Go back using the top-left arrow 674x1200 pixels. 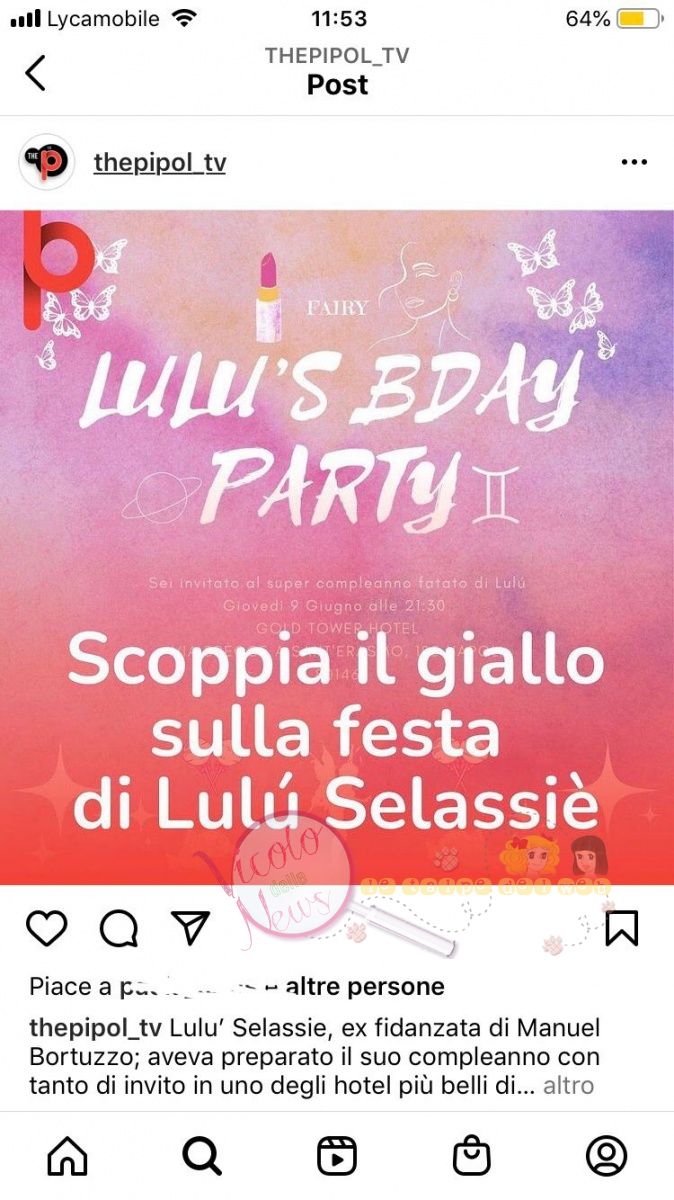pos(36,72)
